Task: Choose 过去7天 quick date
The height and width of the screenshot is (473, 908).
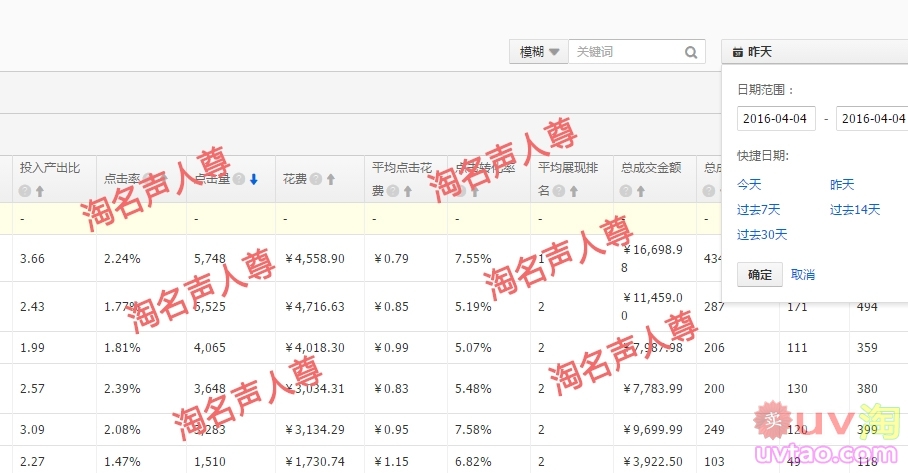Action: [x=758, y=210]
